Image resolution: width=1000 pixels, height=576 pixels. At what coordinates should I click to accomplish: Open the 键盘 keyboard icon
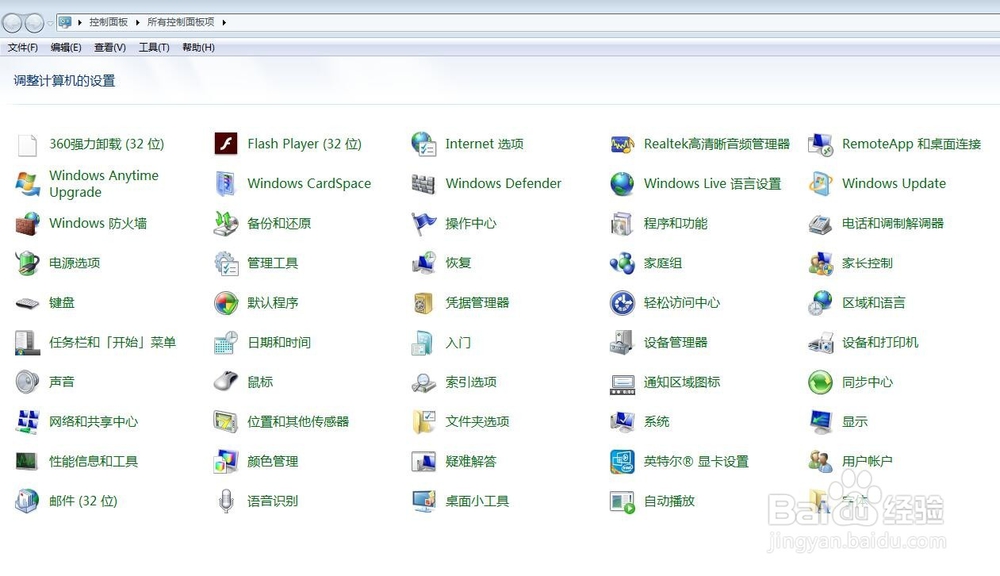[27, 303]
